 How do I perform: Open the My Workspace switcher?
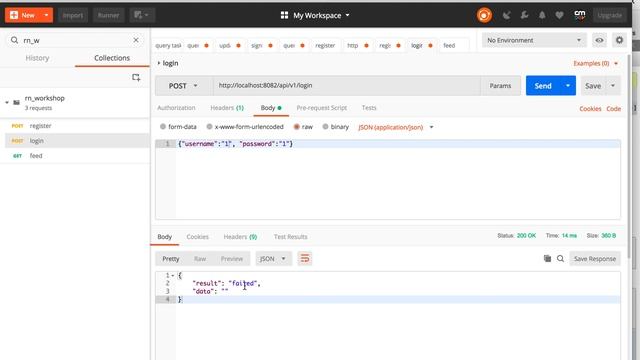coord(315,15)
